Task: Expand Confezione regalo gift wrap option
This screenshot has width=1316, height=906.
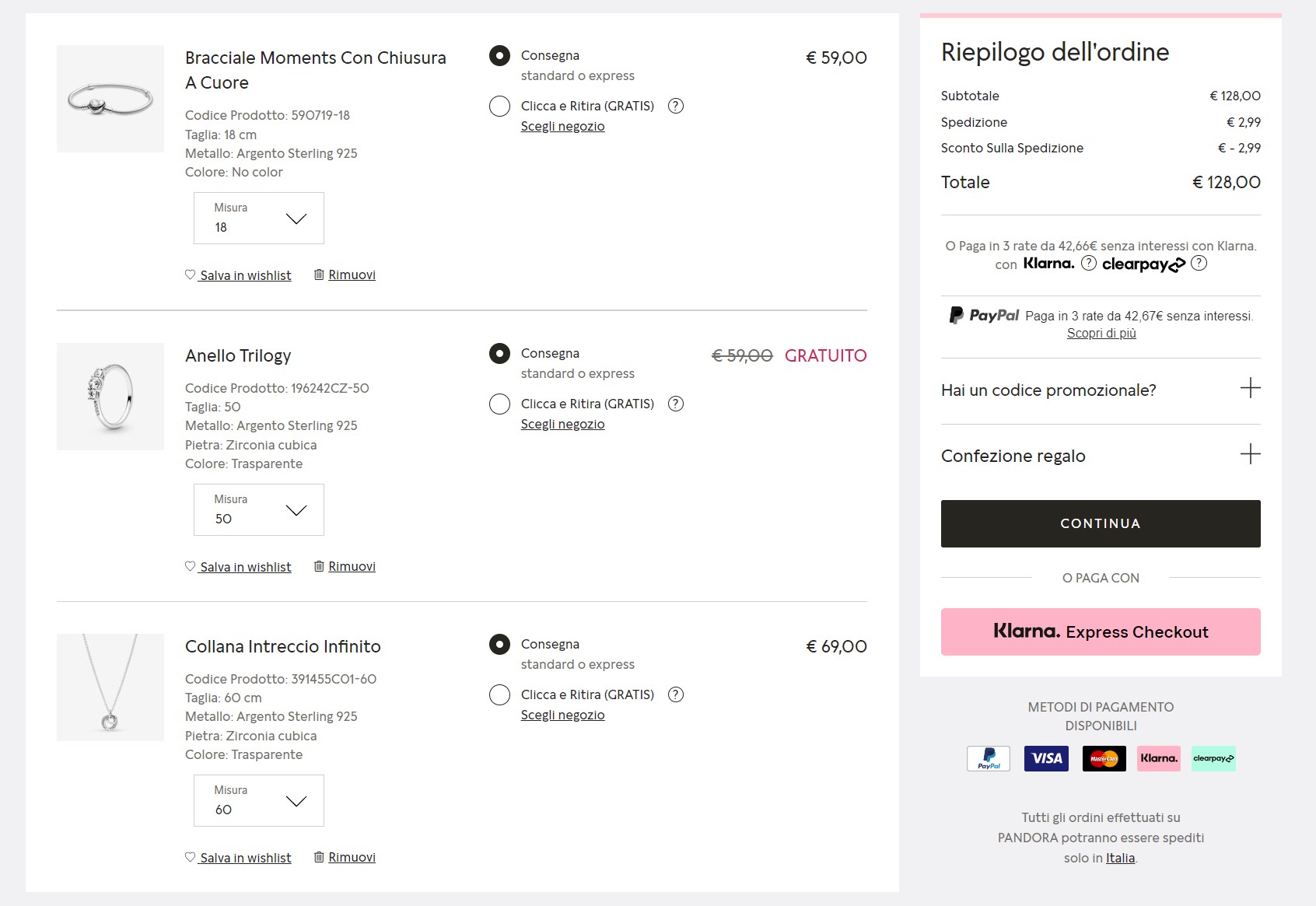Action: (x=1250, y=454)
